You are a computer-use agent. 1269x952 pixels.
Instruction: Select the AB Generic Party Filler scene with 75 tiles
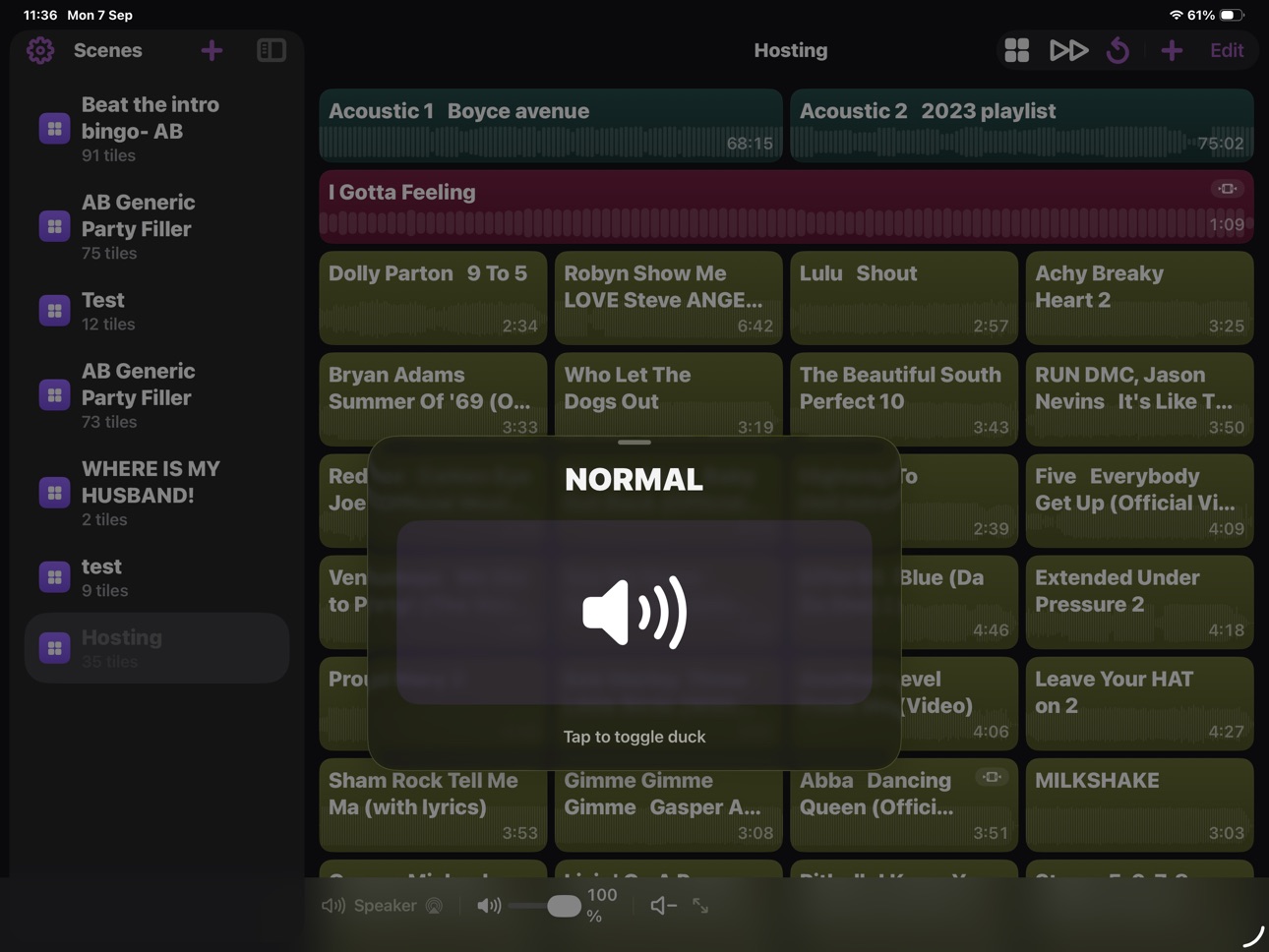point(157,226)
